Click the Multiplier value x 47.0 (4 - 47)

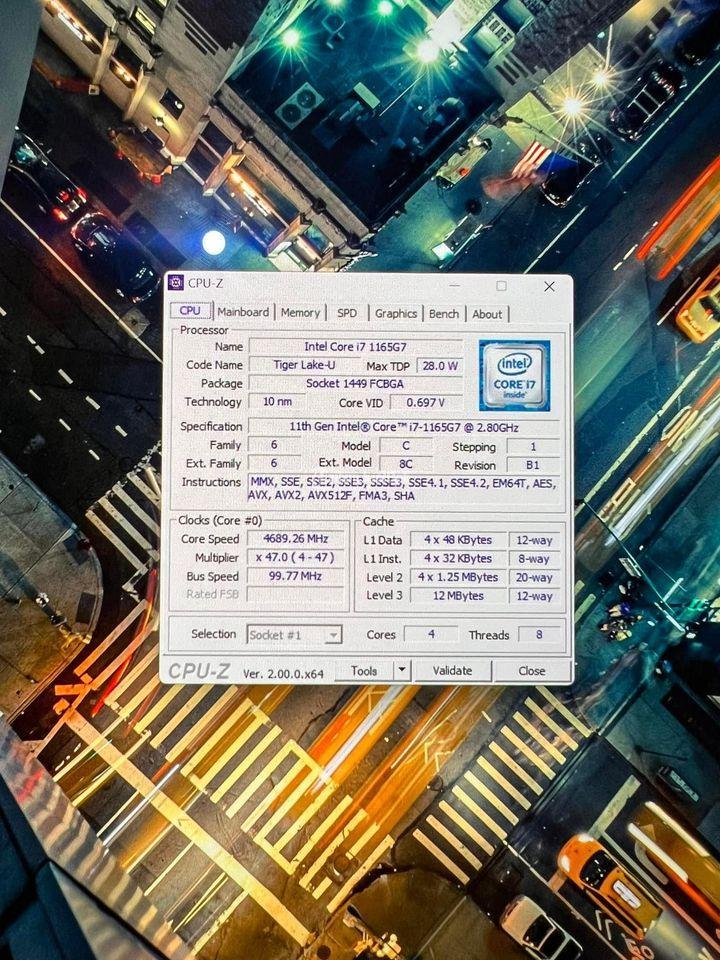point(296,557)
